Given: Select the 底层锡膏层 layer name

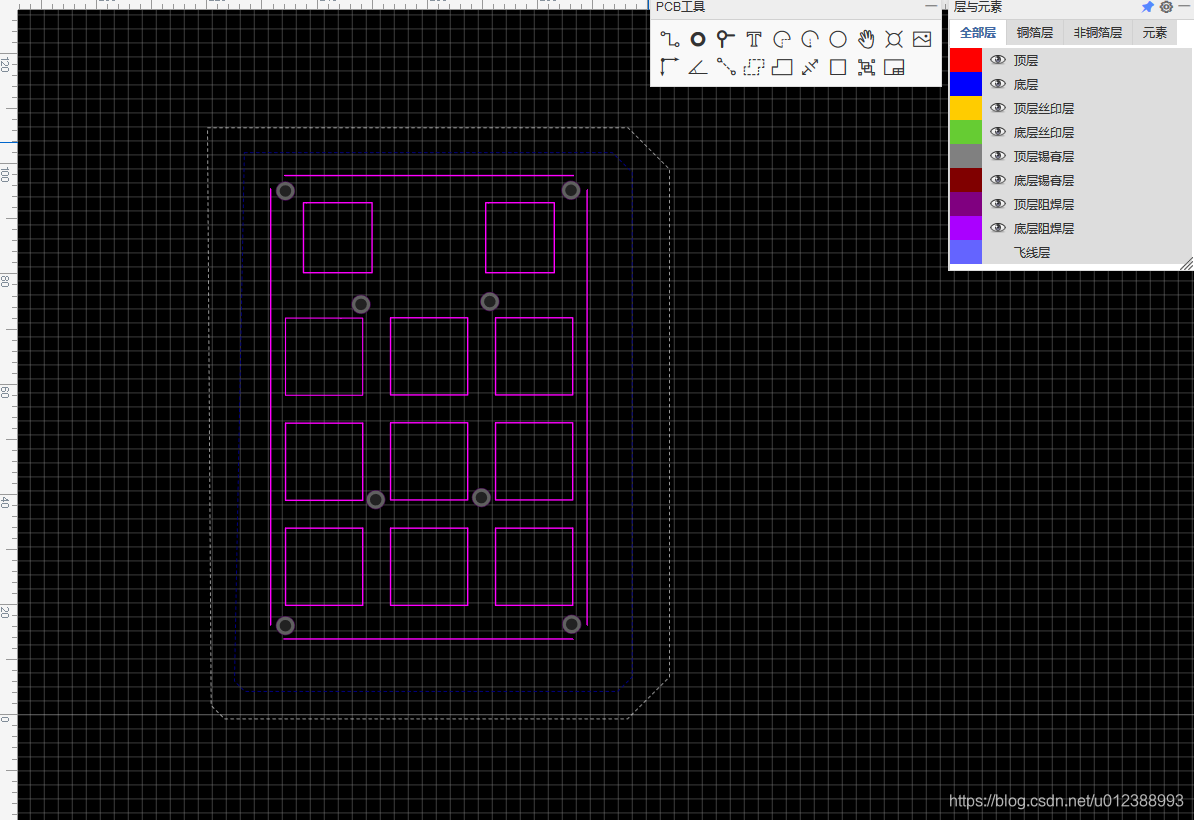Looking at the screenshot, I should (1044, 180).
